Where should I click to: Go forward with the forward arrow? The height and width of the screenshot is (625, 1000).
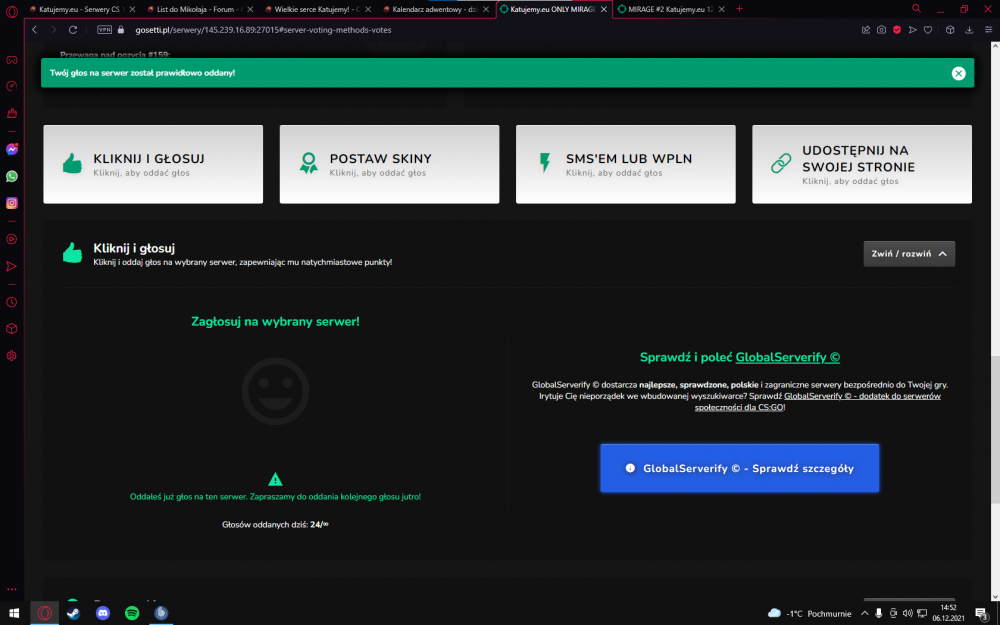[x=54, y=30]
